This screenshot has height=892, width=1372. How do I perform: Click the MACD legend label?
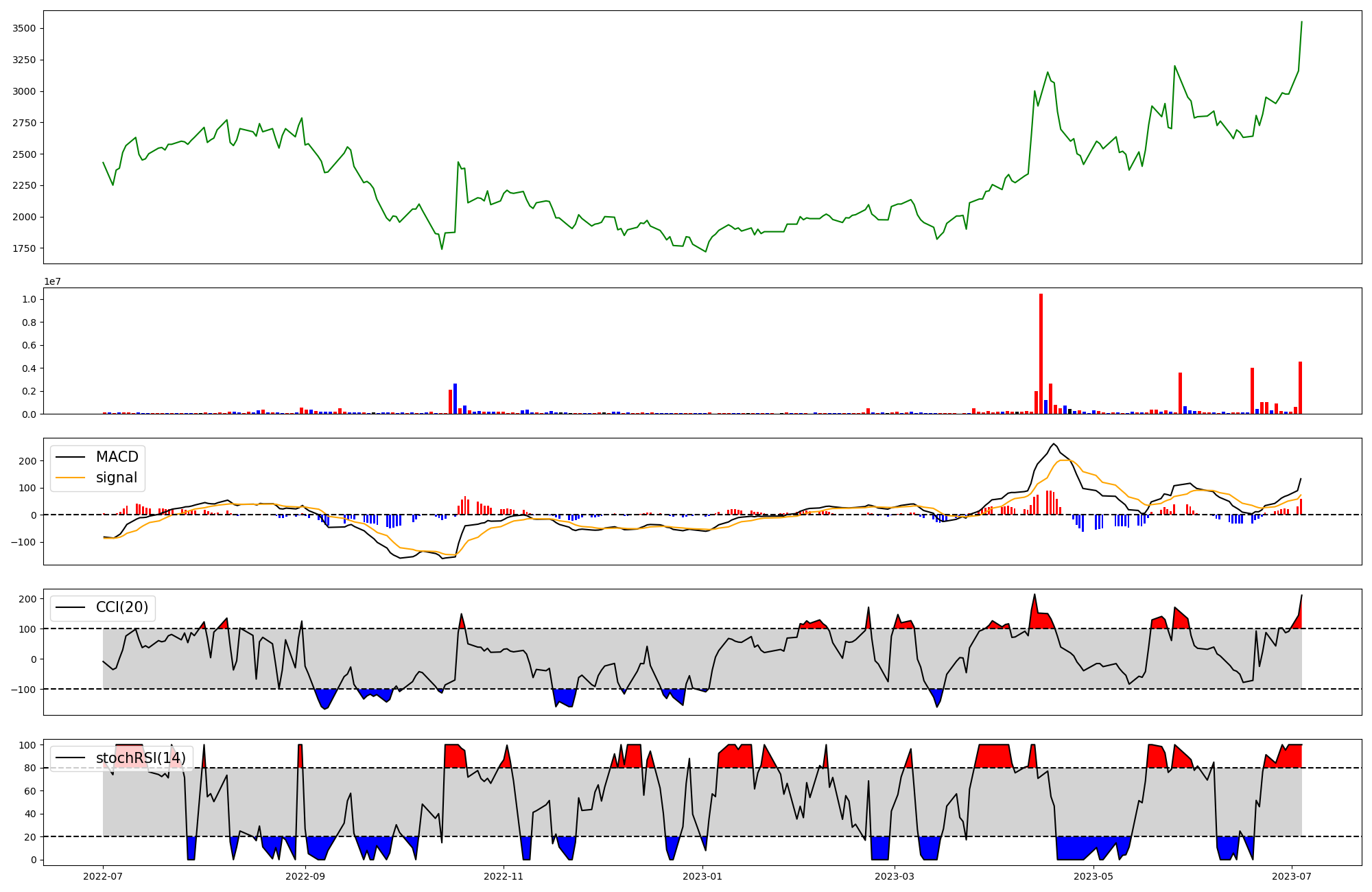(117, 457)
